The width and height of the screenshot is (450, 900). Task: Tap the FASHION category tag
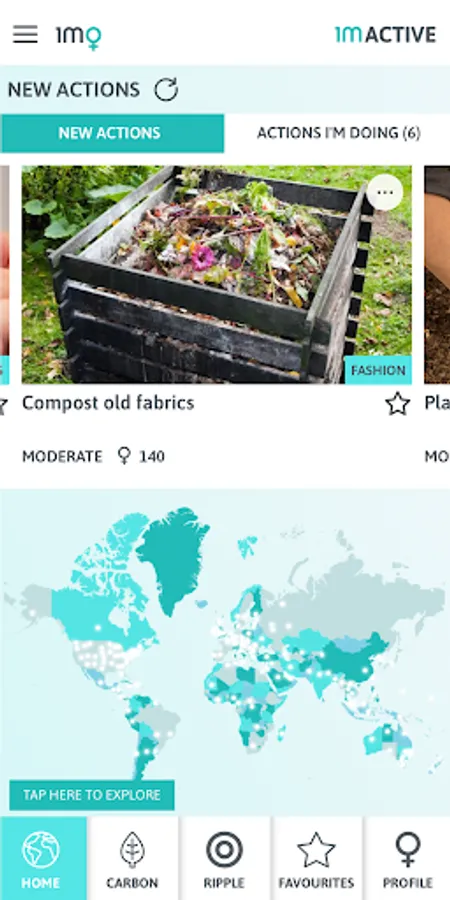pyautogui.click(x=378, y=370)
